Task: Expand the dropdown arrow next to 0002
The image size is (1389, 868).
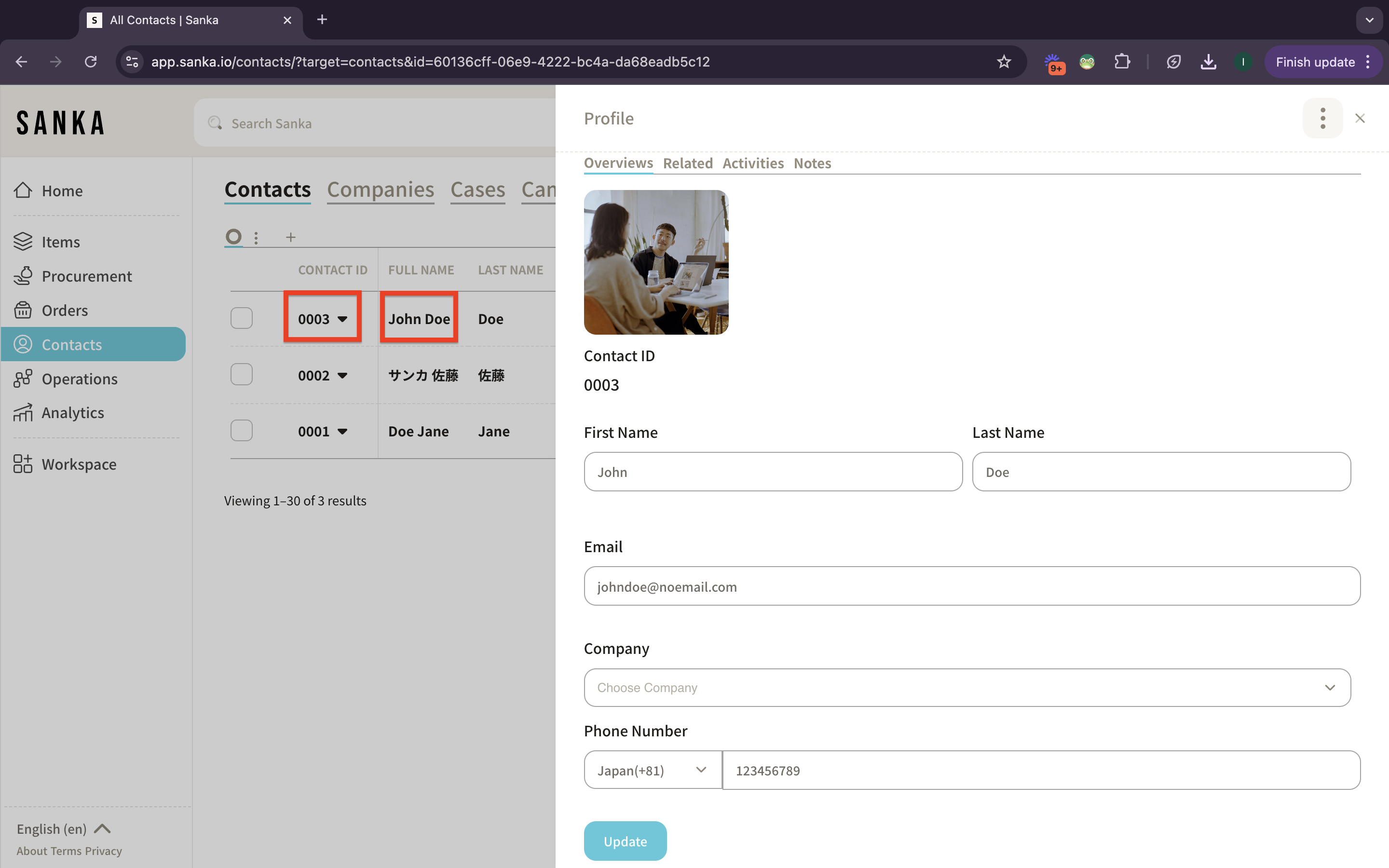Action: [342, 376]
